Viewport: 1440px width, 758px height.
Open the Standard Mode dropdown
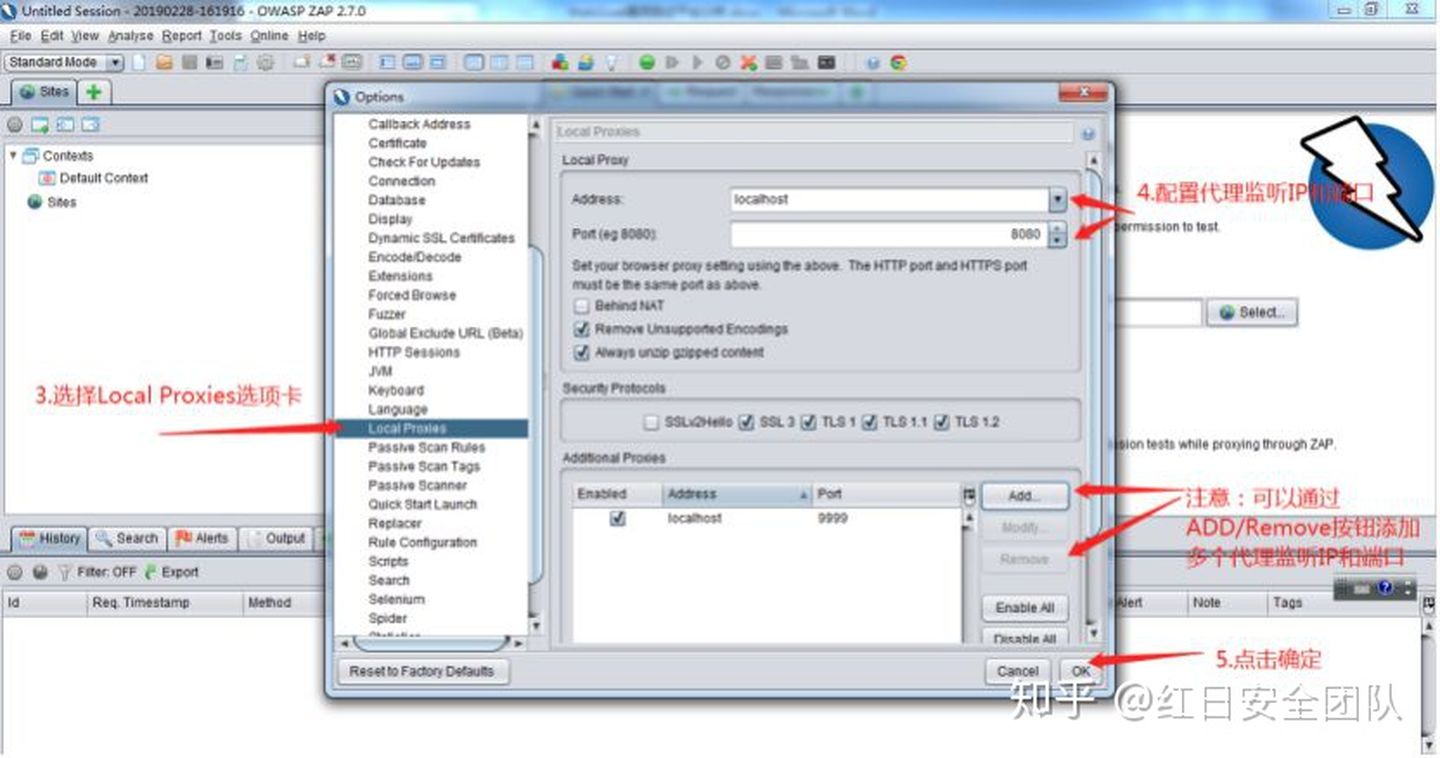point(64,62)
